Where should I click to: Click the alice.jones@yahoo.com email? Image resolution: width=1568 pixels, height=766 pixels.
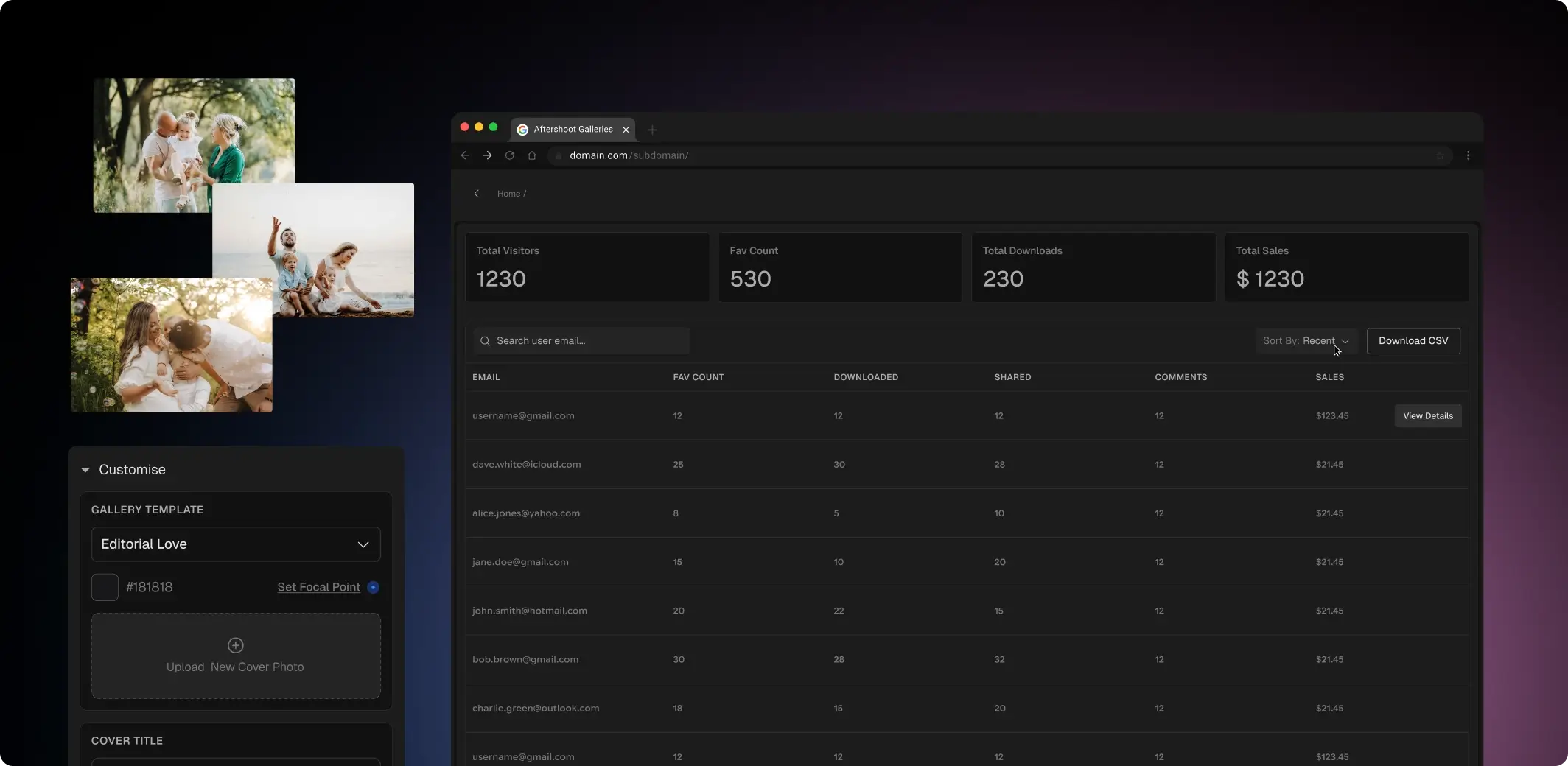point(526,513)
